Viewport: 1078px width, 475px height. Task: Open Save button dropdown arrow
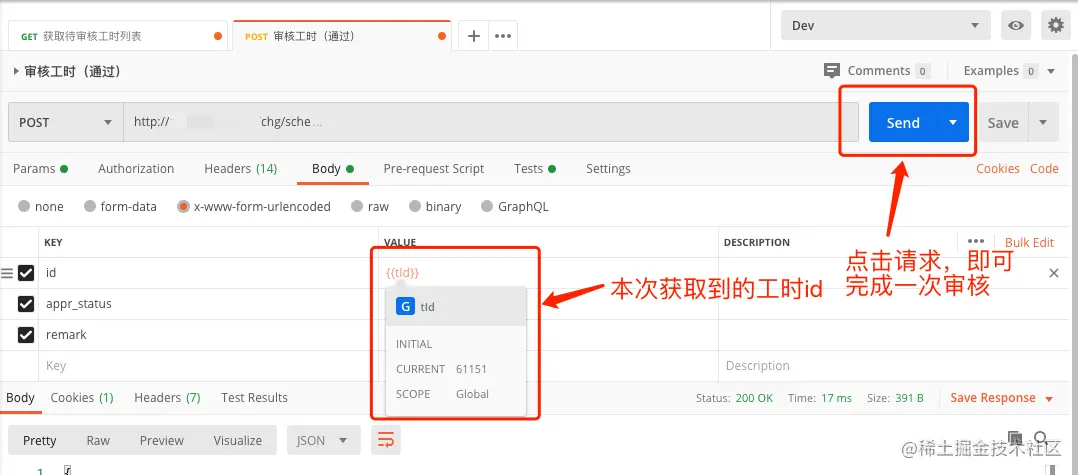(x=1043, y=122)
